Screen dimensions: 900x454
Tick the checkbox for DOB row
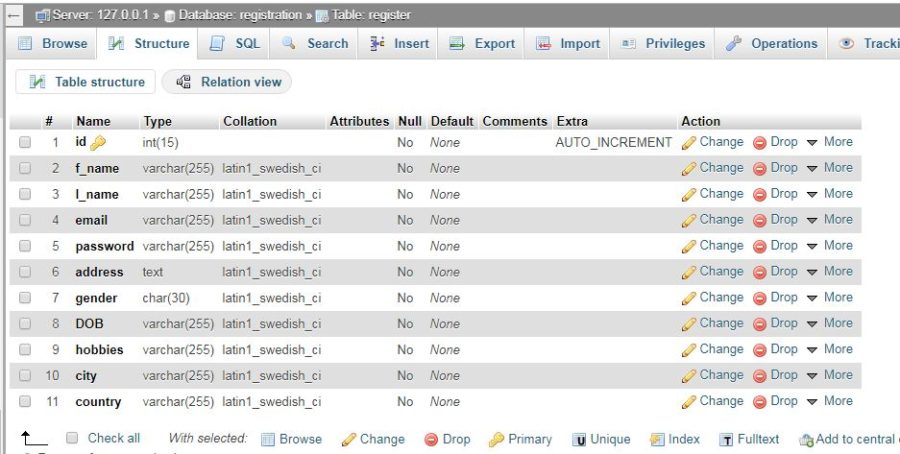25,323
